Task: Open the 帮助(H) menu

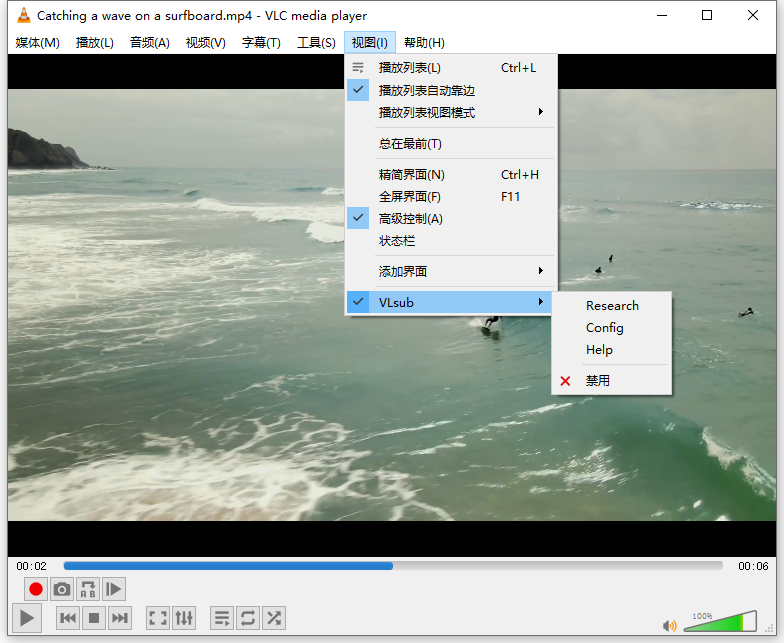Action: 424,42
